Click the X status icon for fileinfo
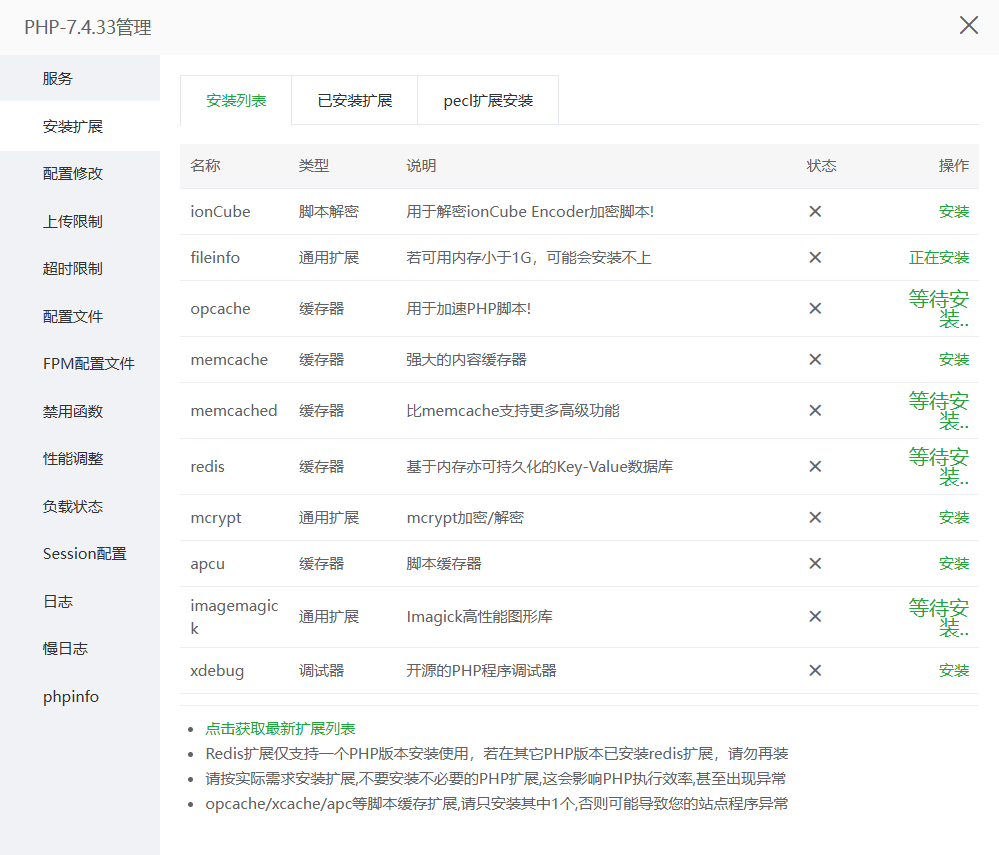Viewport: 999px width, 855px height. tap(815, 258)
